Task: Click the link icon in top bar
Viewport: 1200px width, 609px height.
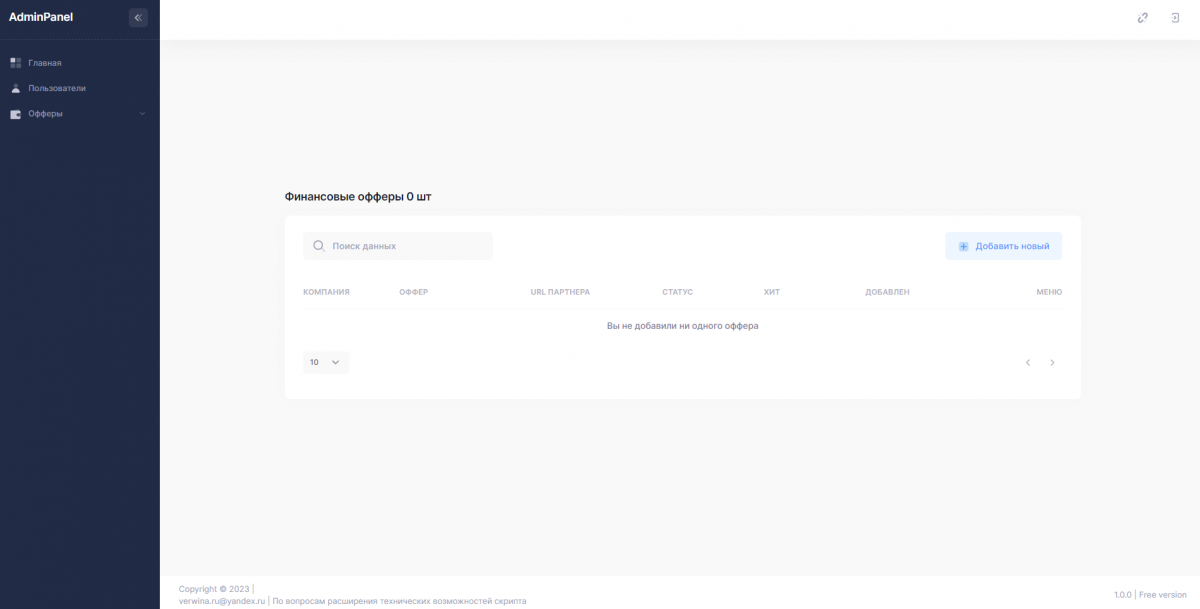Action: 1143,17
